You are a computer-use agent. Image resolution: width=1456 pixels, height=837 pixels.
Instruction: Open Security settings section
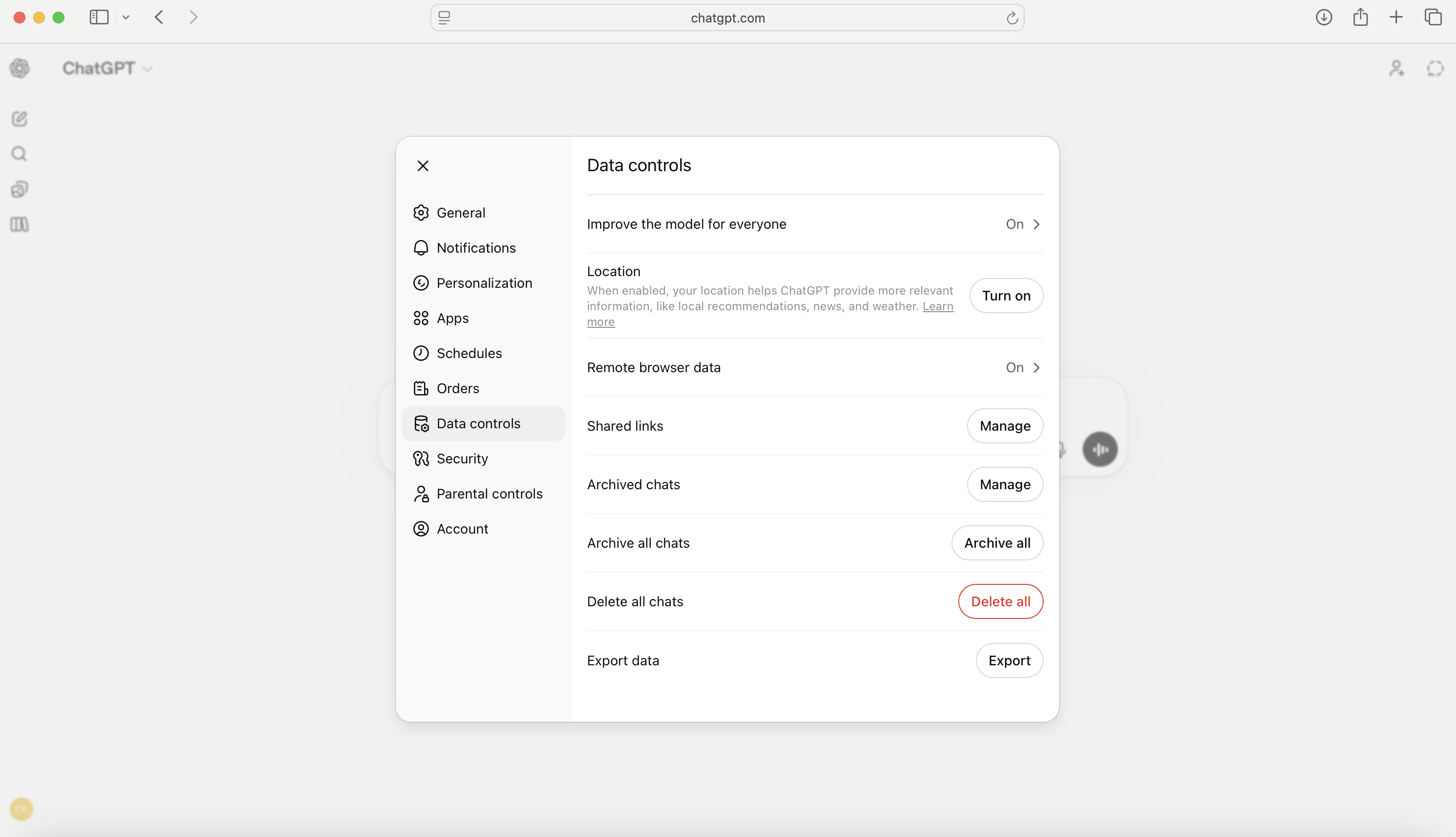tap(483, 458)
